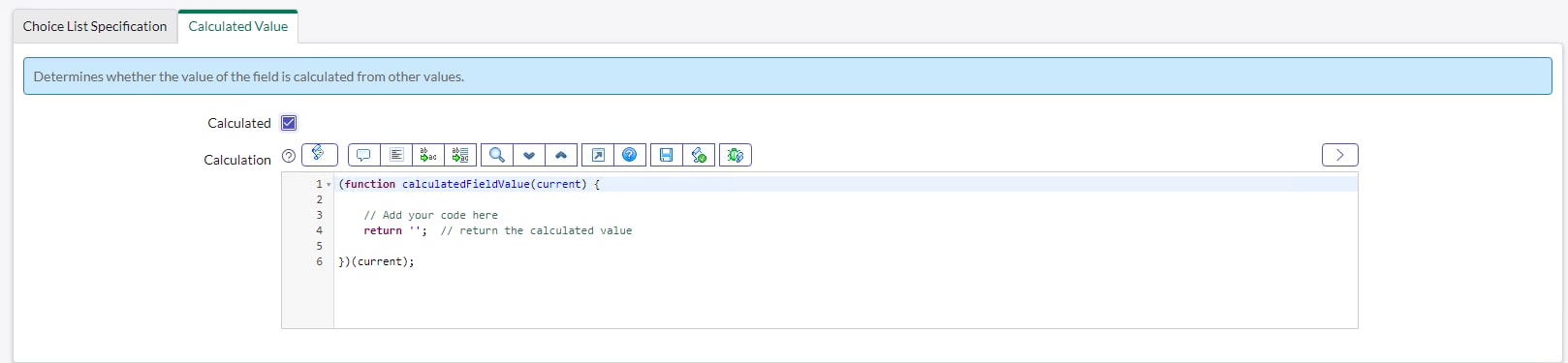The width and height of the screenshot is (1568, 363).
Task: Click line number 2 in gutter
Action: [x=319, y=199]
